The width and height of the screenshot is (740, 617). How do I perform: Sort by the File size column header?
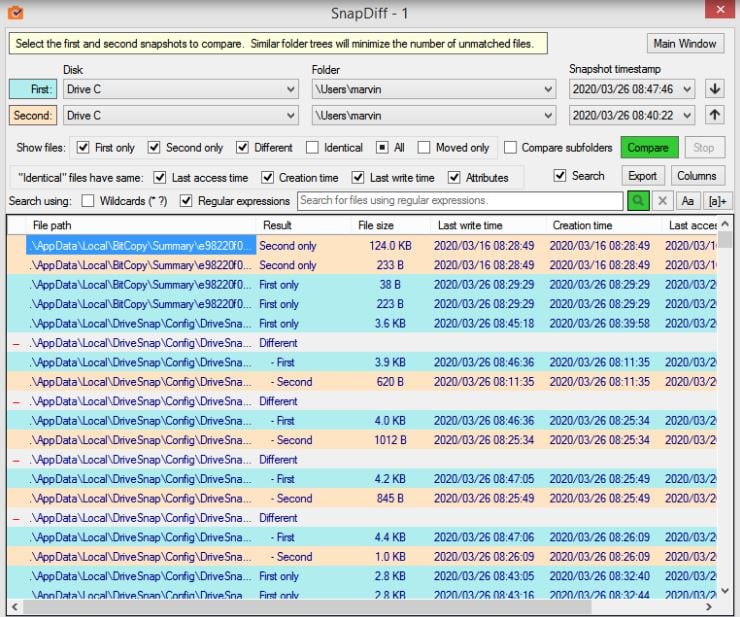click(x=390, y=225)
